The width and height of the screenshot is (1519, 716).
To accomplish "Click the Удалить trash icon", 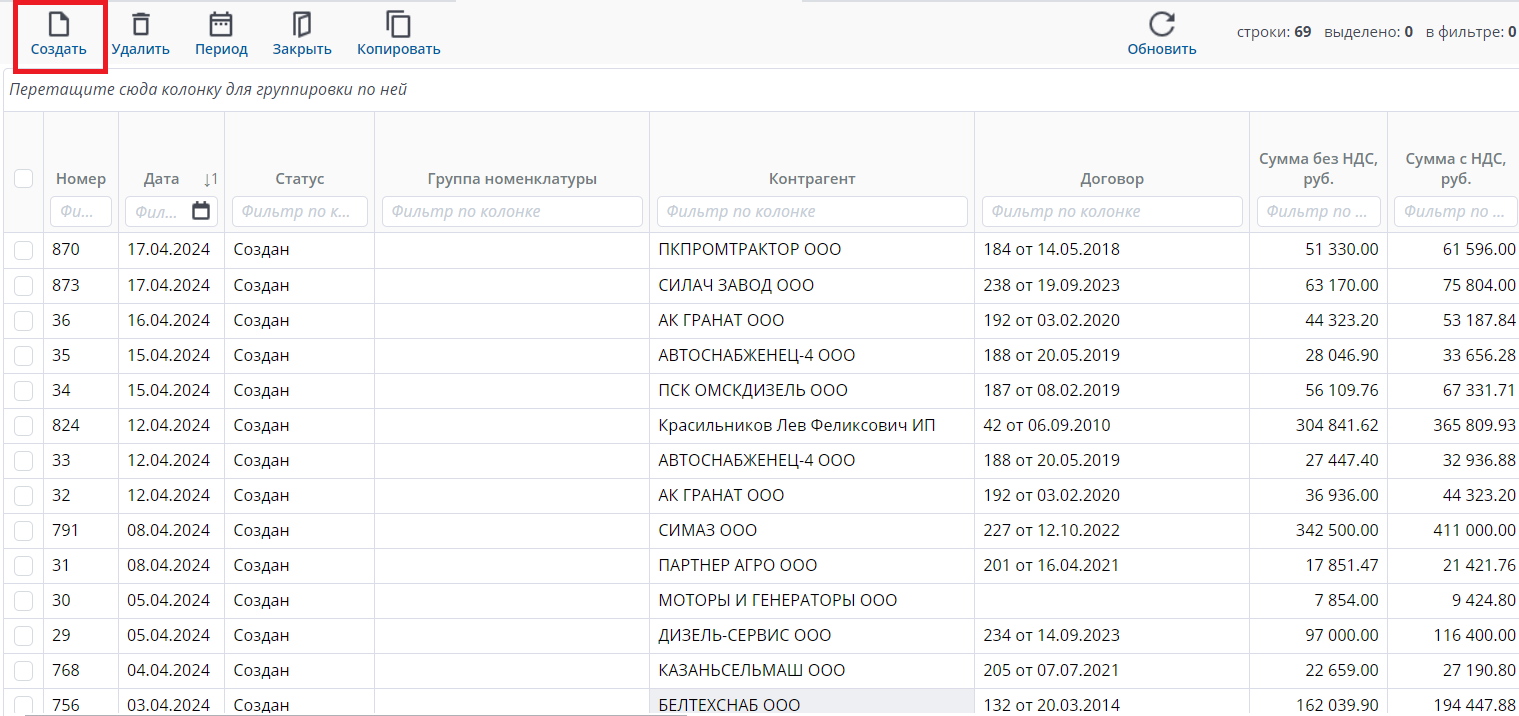I will (141, 26).
